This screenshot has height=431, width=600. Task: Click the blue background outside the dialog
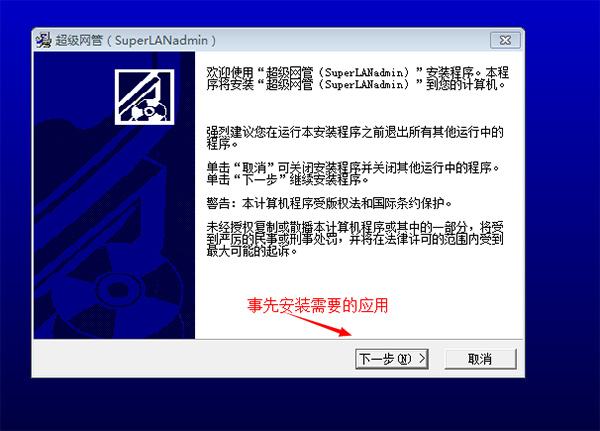pyautogui.click(x=300, y=404)
